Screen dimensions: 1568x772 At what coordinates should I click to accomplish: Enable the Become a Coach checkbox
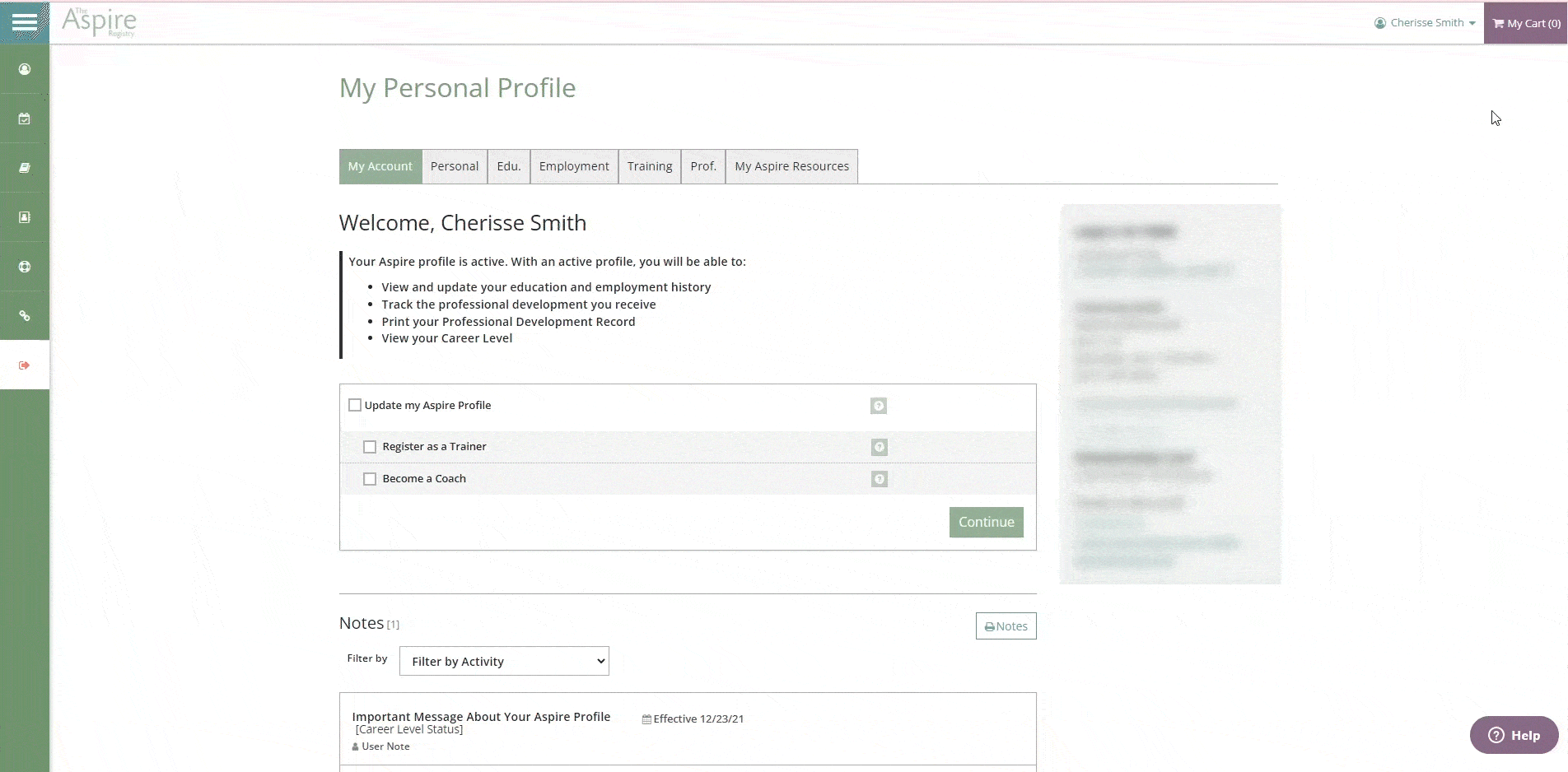coord(370,479)
